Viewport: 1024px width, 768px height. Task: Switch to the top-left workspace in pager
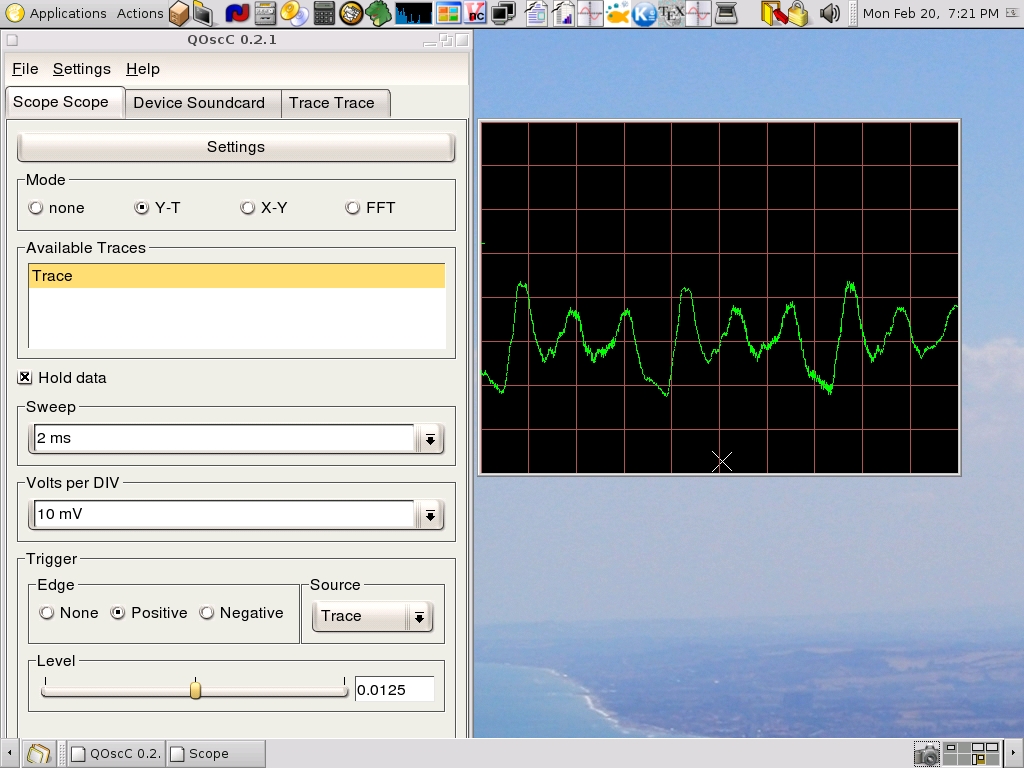pos(950,748)
